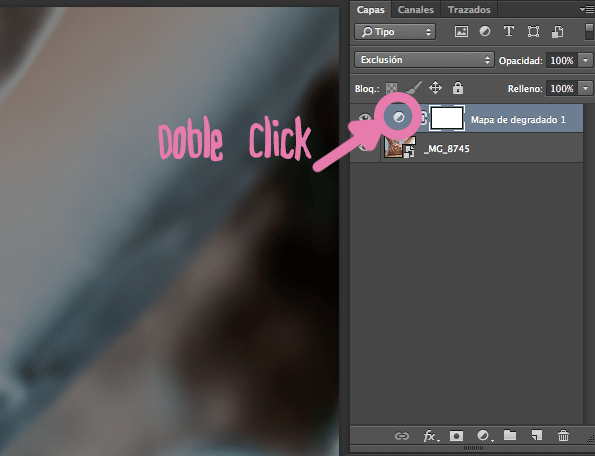Toggle lock all padlock icon
This screenshot has width=595, height=456.
click(x=458, y=88)
